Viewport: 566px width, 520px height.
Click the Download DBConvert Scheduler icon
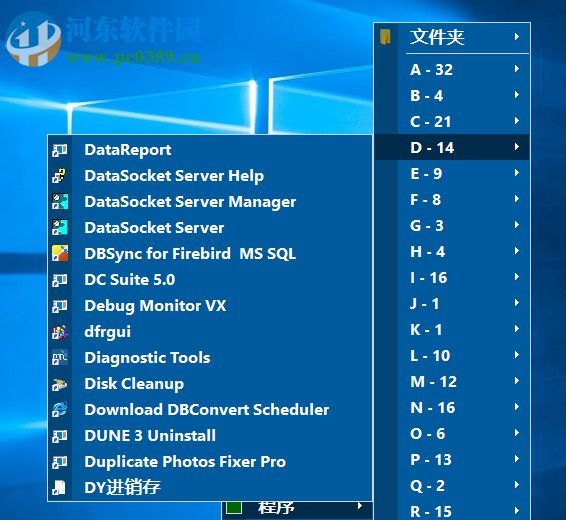click(60, 410)
